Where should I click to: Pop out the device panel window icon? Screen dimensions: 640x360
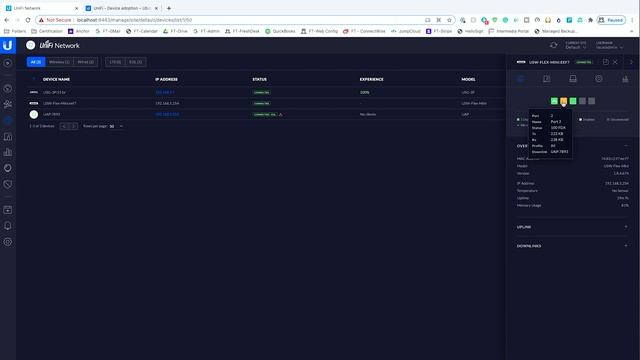pos(606,62)
